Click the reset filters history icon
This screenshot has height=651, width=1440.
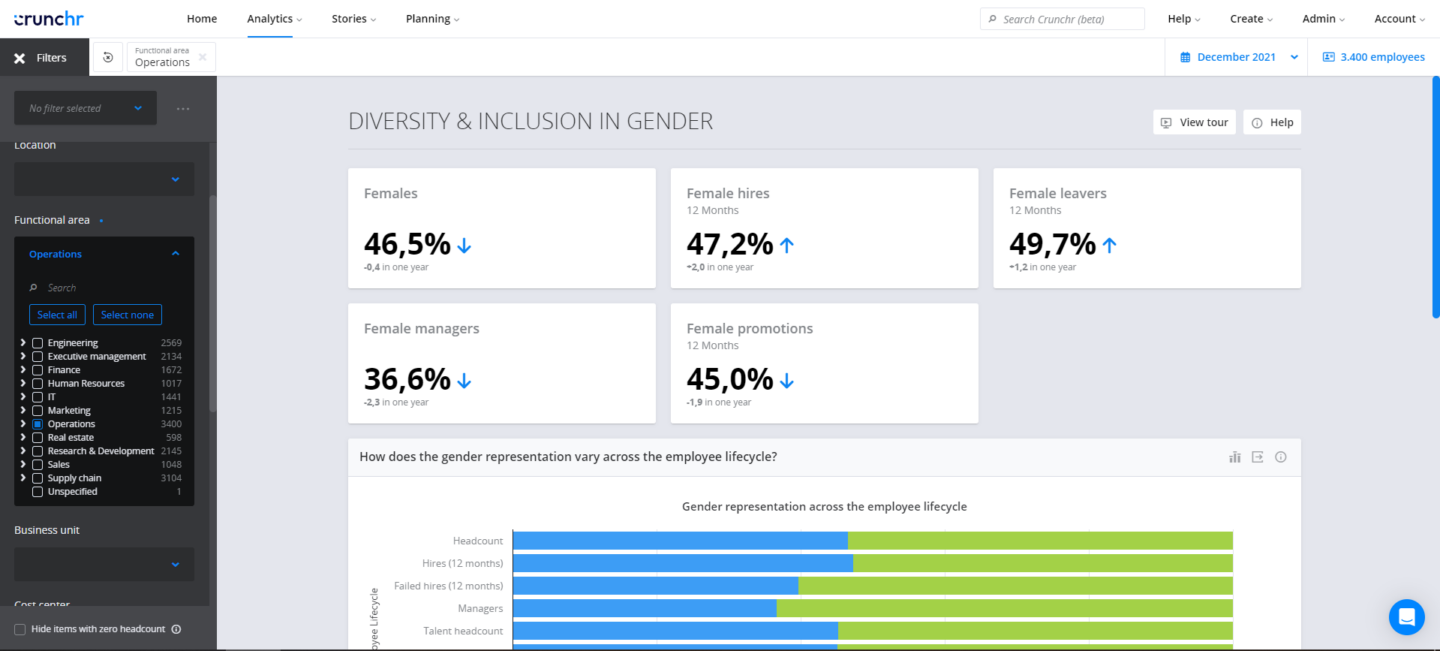coord(108,58)
